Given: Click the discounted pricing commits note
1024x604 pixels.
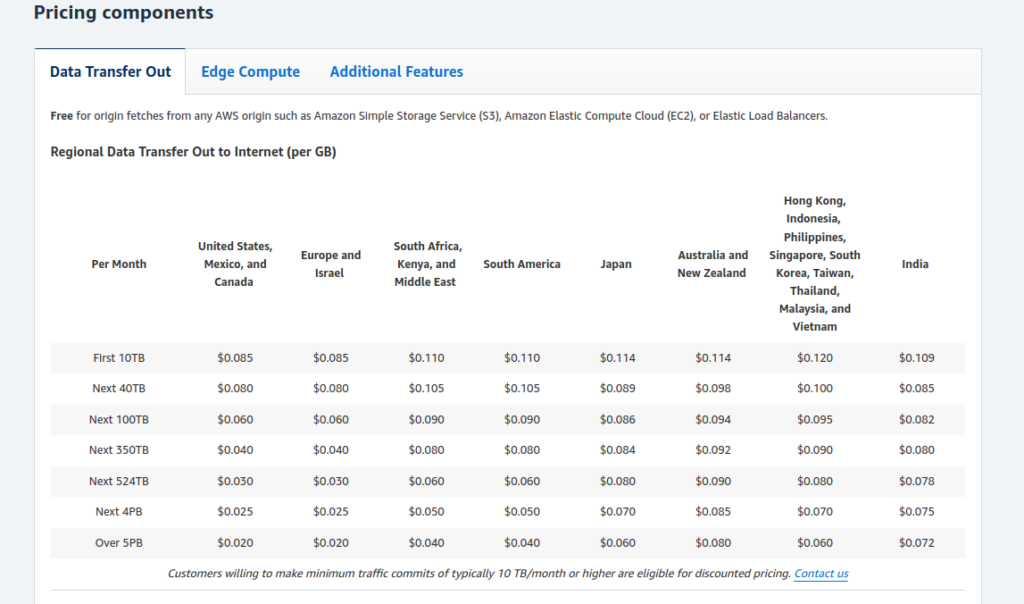Looking at the screenshot, I should [479, 573].
